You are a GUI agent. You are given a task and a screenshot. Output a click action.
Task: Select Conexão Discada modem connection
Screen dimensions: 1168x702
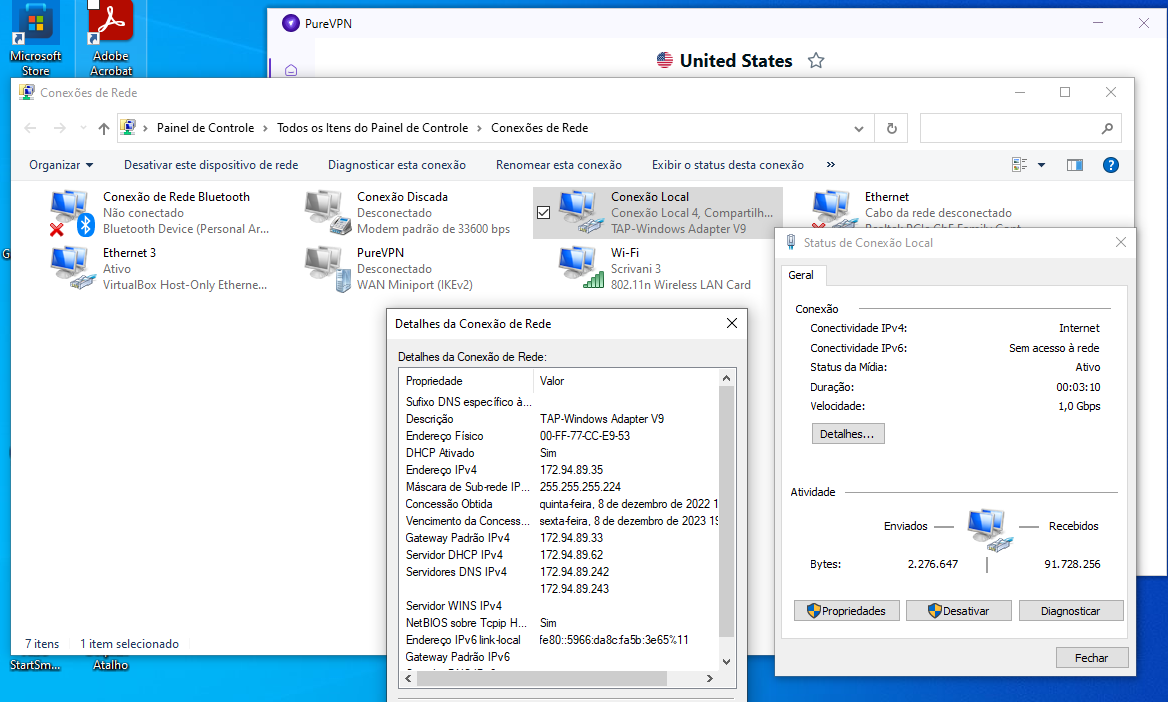[407, 213]
